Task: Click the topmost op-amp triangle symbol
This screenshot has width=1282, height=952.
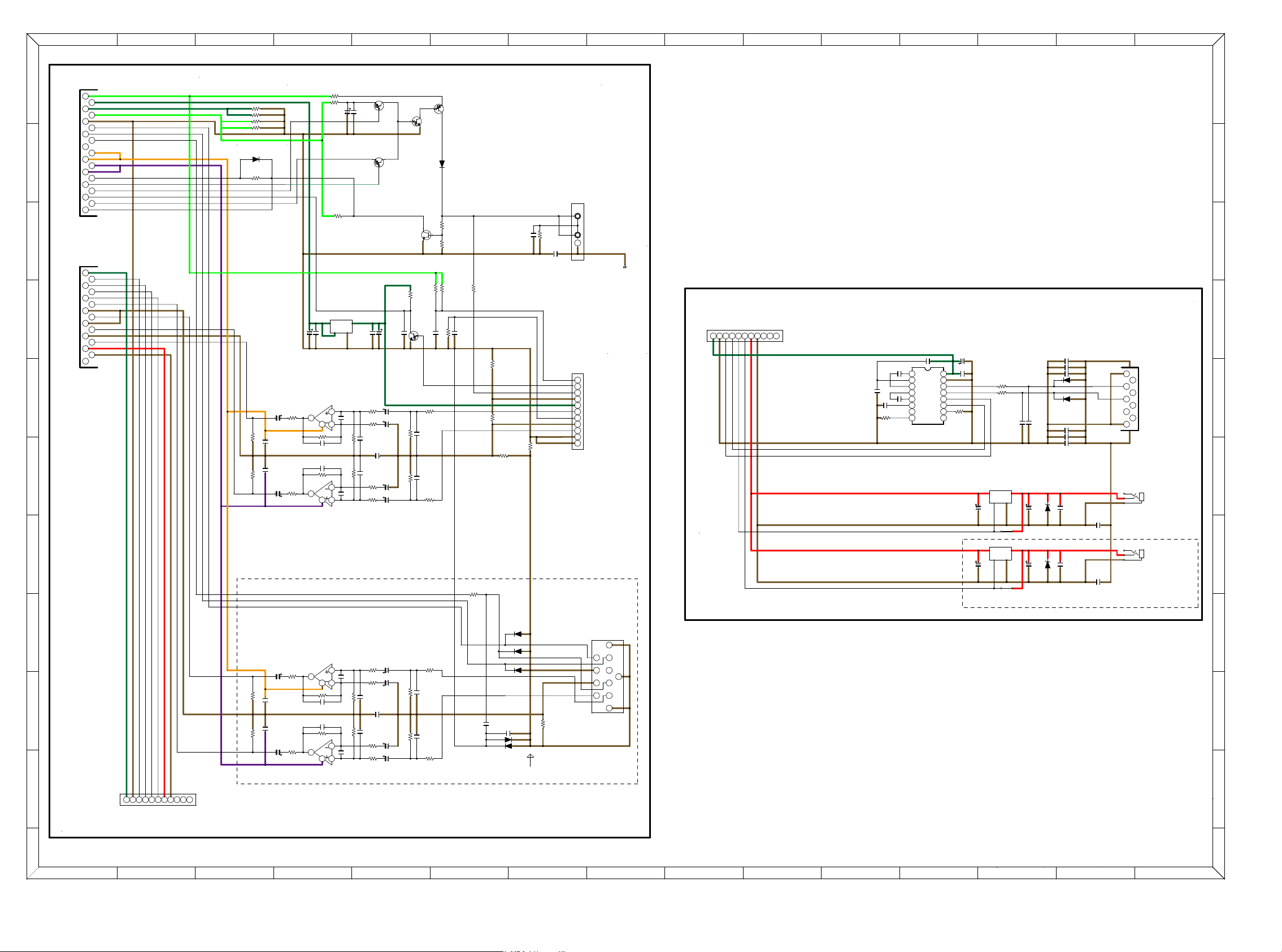Action: (x=325, y=416)
